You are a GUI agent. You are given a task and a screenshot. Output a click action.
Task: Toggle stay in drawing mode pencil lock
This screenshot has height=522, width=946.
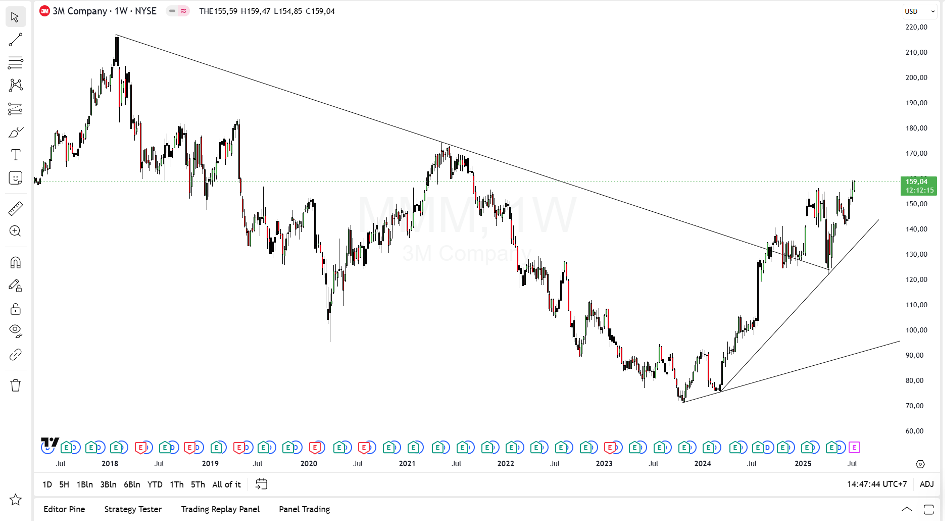(15, 285)
